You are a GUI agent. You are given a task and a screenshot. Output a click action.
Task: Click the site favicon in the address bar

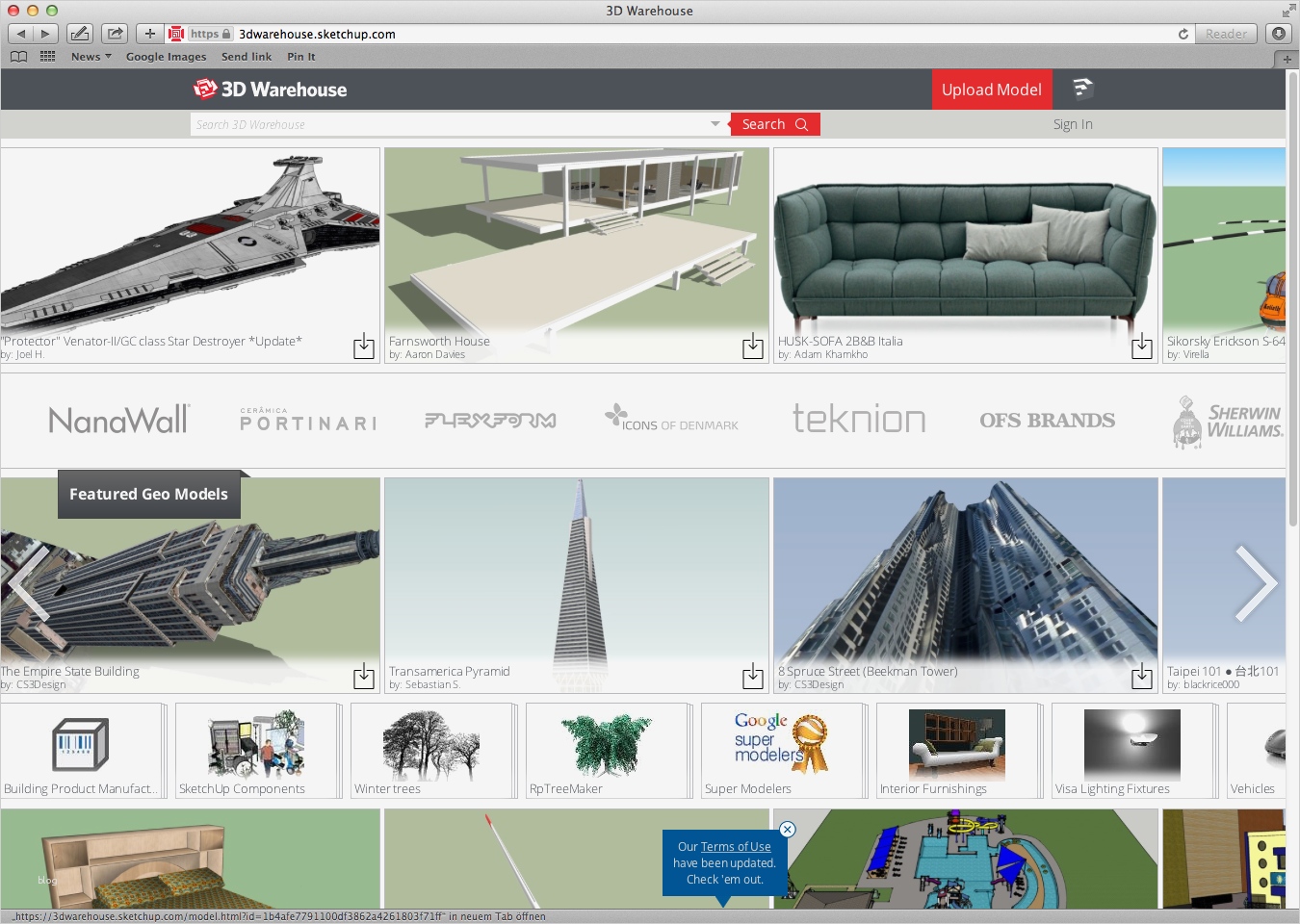point(176,34)
